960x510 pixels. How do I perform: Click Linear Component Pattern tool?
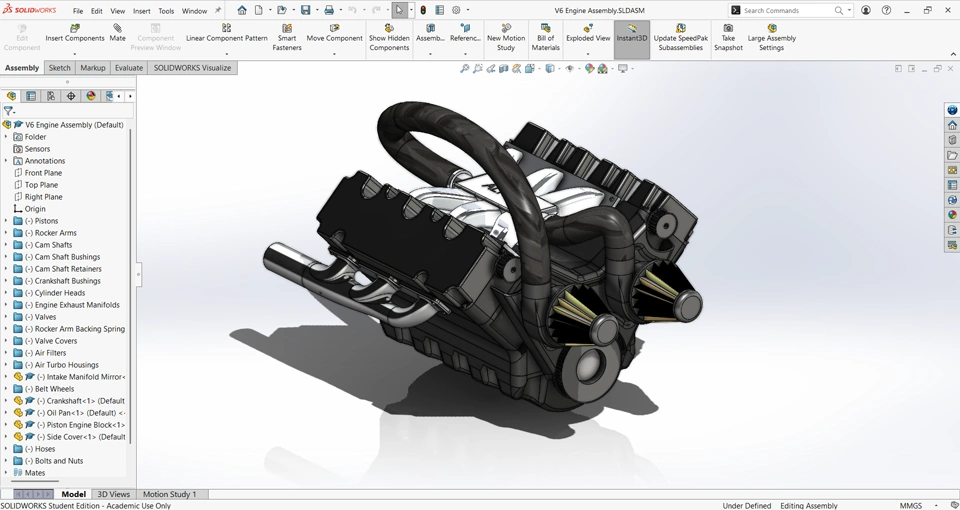227,34
